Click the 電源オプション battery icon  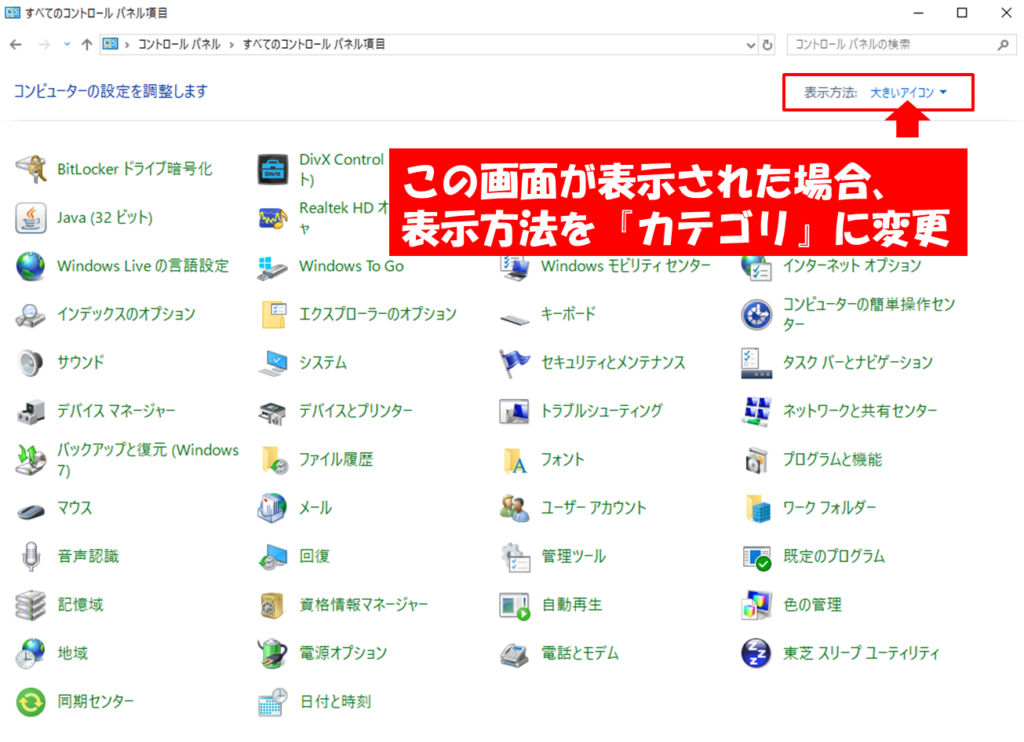[x=272, y=653]
